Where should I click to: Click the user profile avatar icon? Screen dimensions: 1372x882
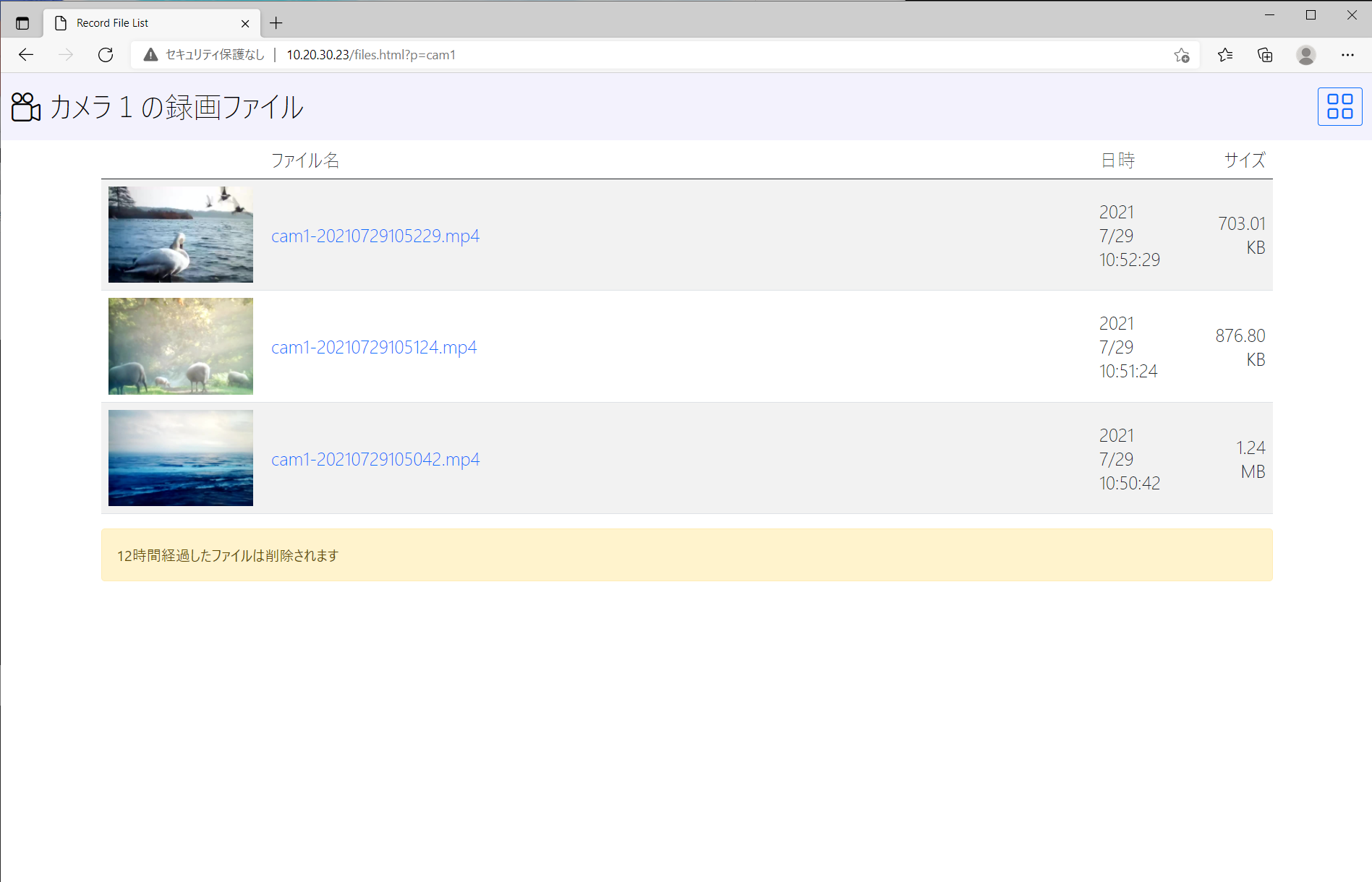click(1305, 55)
